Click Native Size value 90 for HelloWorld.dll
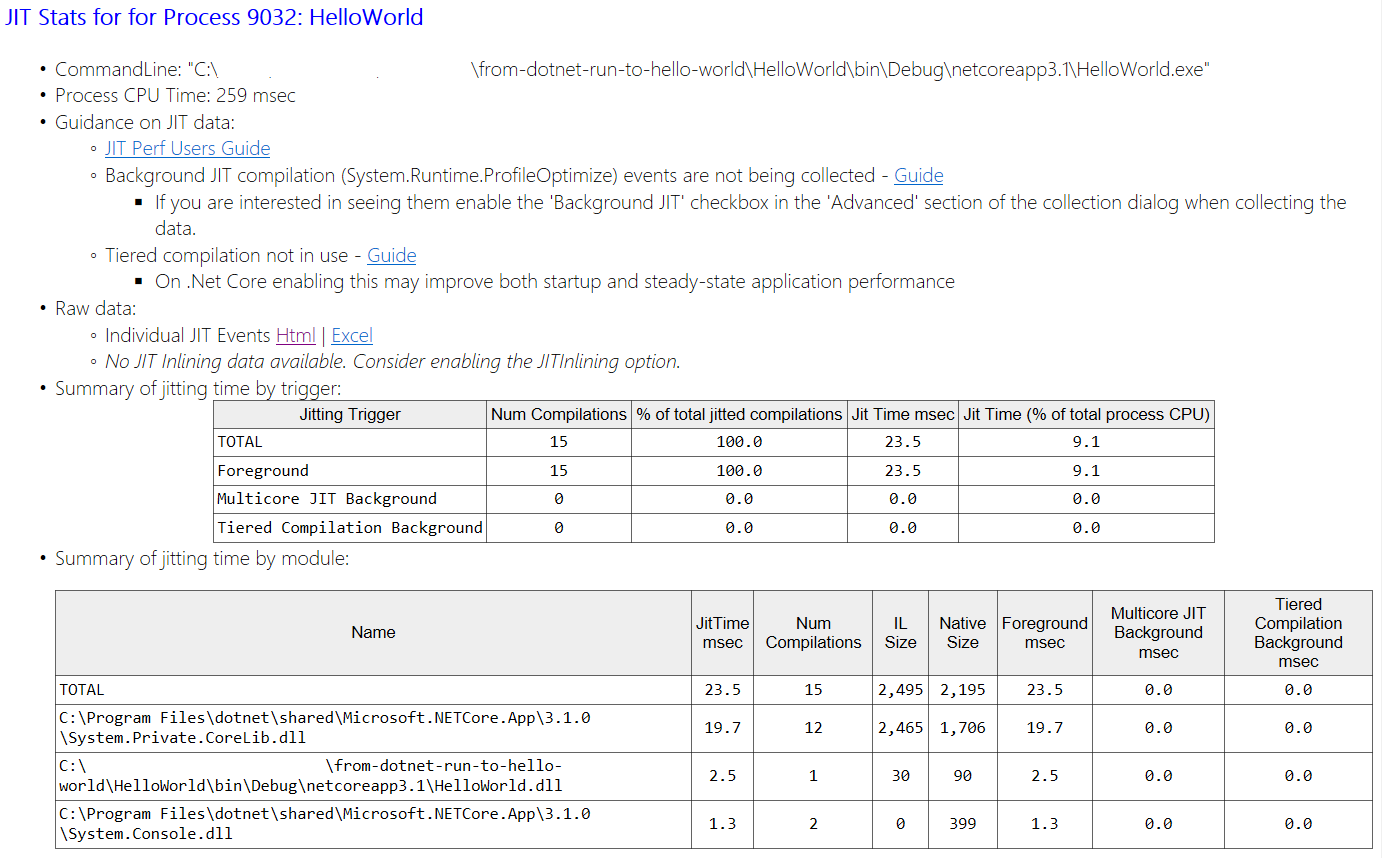Image resolution: width=1382 pixels, height=858 pixels. (x=962, y=775)
